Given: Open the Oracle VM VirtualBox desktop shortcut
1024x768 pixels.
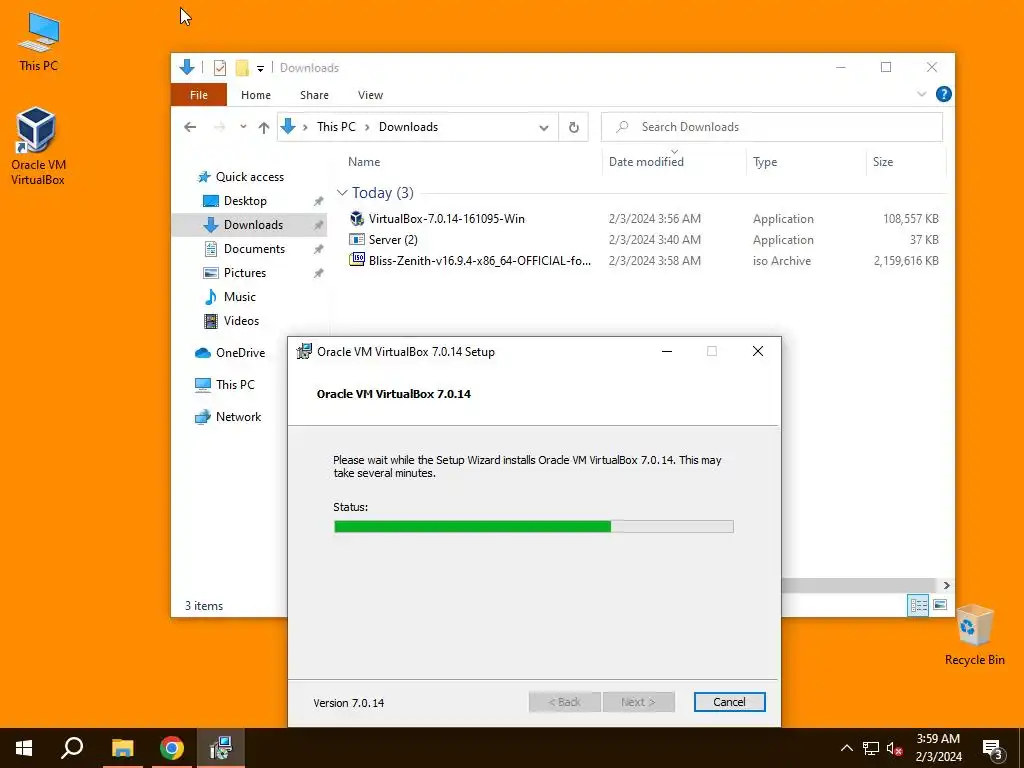Looking at the screenshot, I should [x=37, y=146].
